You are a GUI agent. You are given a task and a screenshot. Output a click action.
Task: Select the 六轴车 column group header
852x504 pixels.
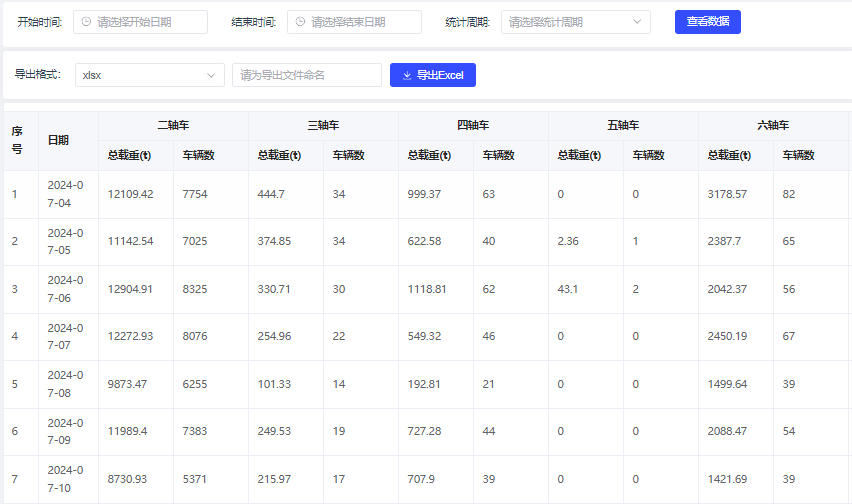773,126
